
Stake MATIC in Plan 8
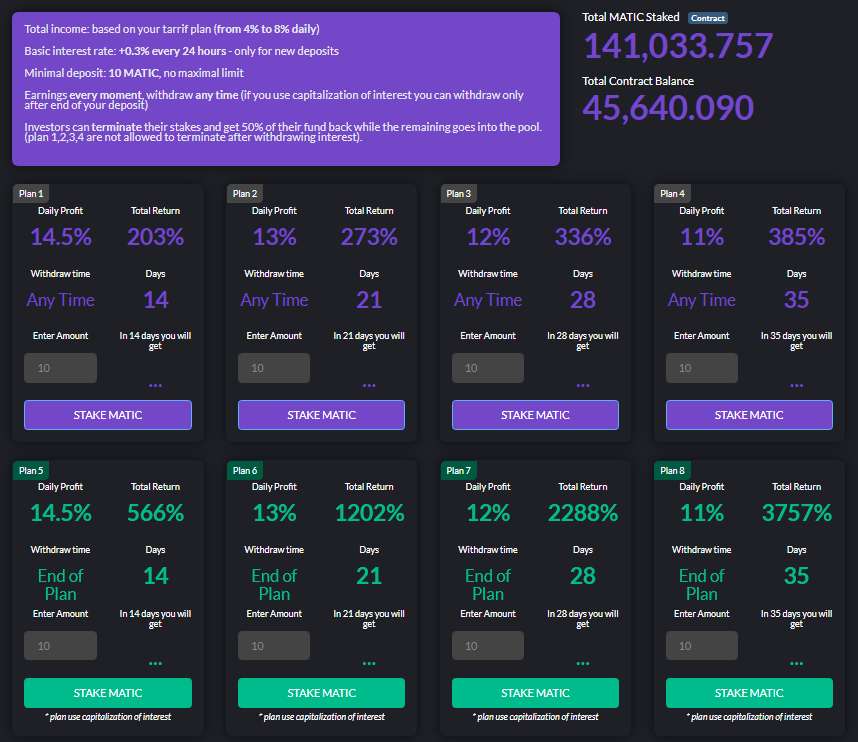(x=749, y=693)
